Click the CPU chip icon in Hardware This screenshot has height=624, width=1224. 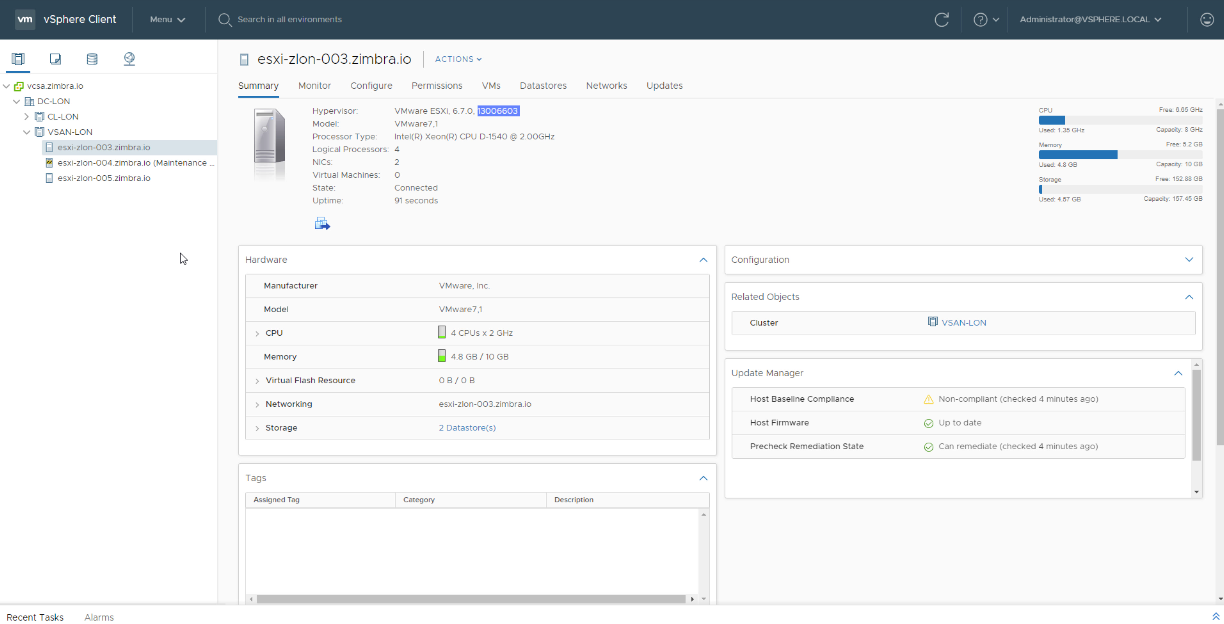tap(442, 332)
